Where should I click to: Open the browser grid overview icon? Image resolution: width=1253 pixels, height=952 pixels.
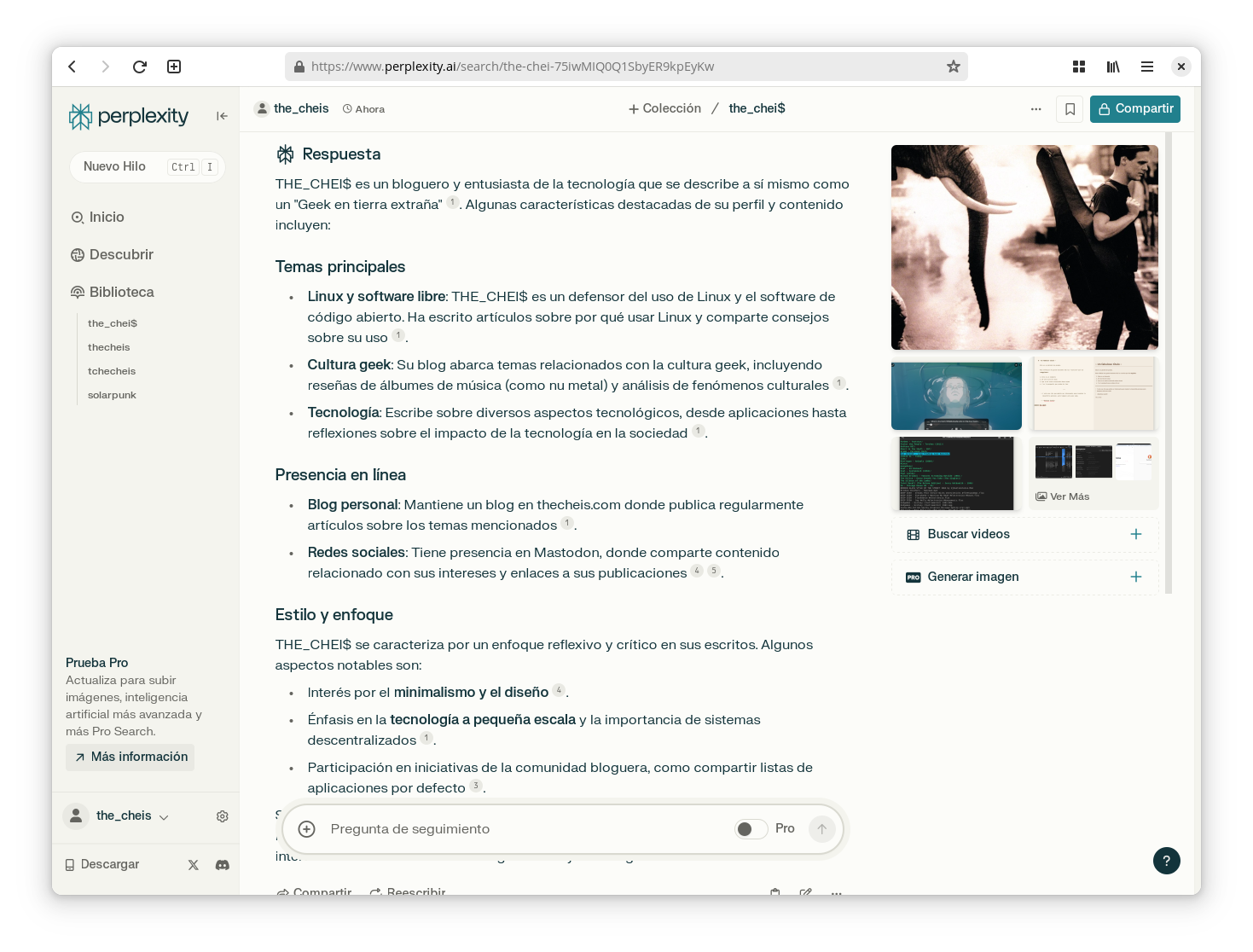pos(1079,67)
